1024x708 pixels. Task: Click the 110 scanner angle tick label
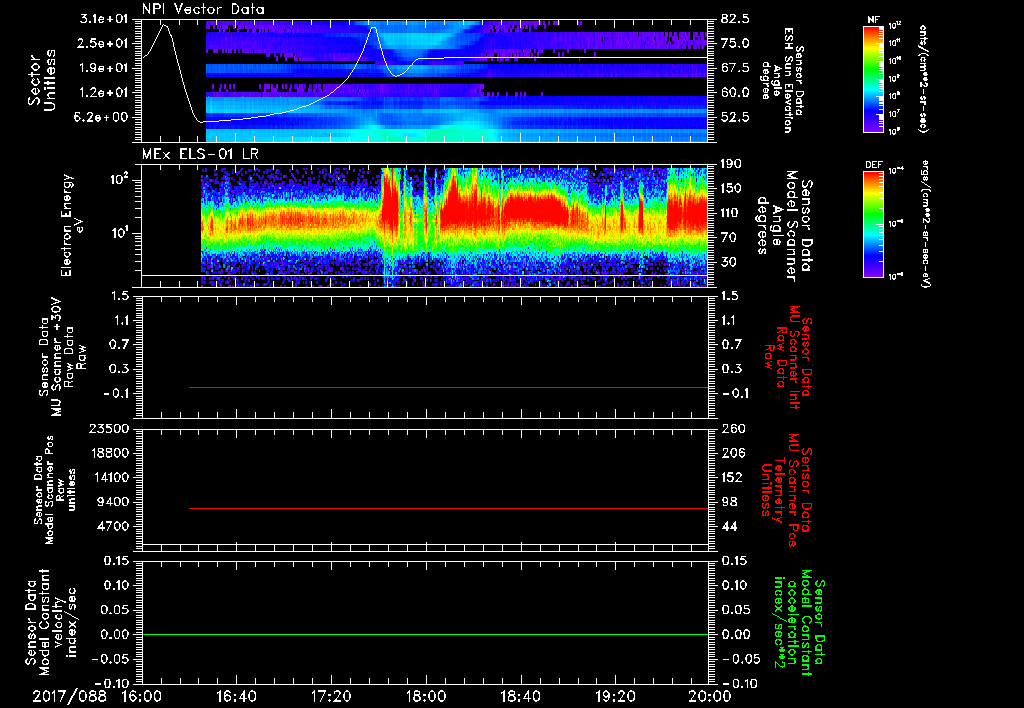(732, 213)
